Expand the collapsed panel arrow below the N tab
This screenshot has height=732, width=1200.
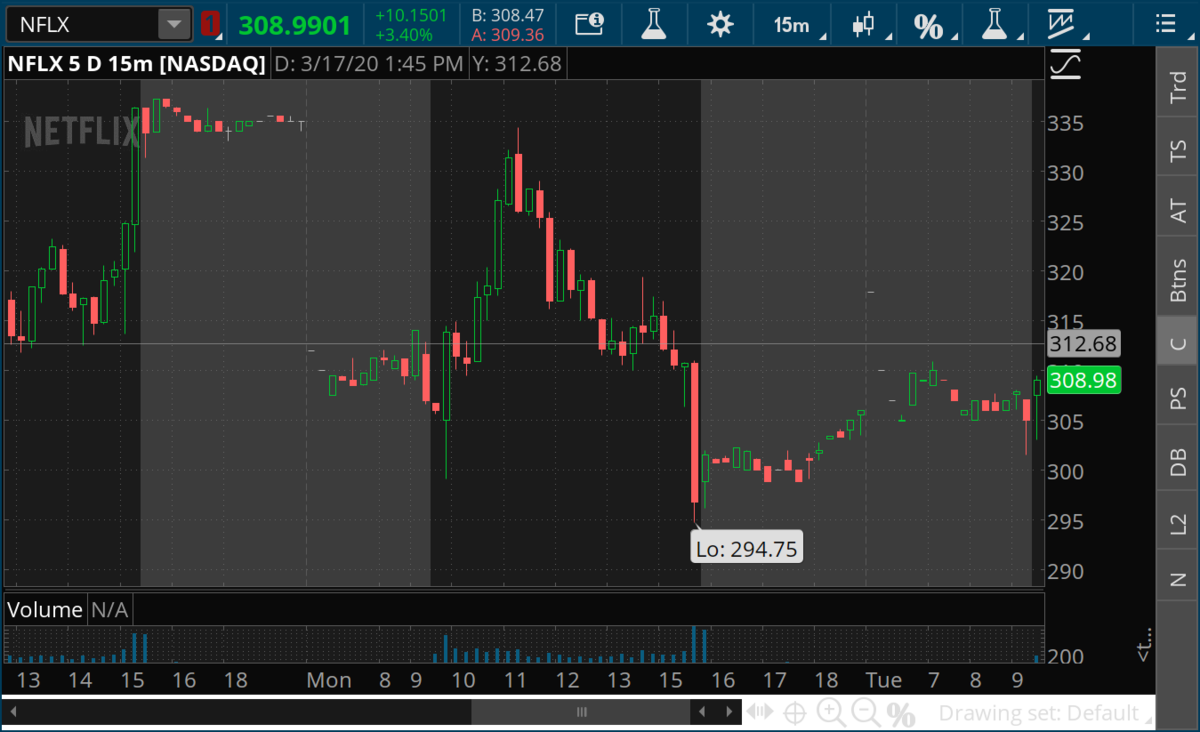tap(1145, 643)
